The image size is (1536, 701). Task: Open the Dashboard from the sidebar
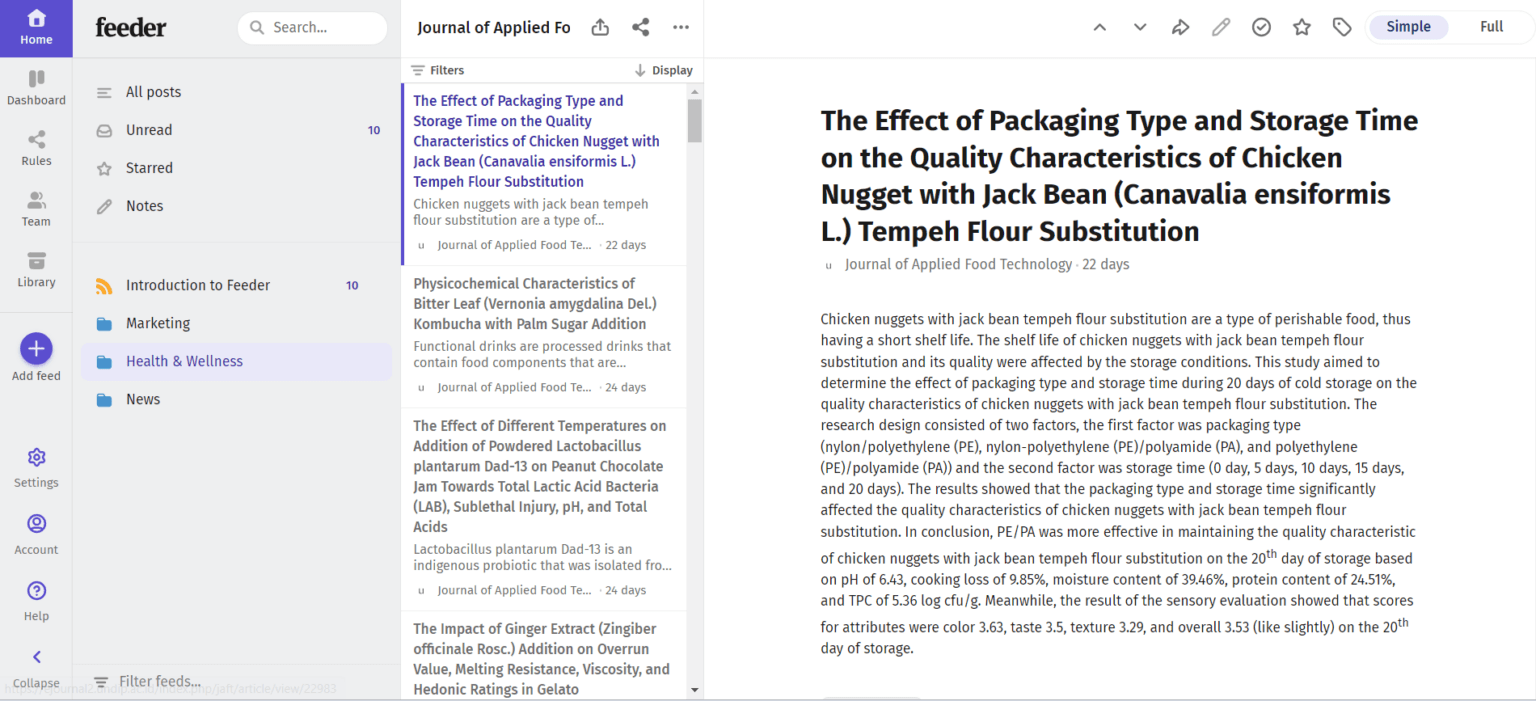36,88
